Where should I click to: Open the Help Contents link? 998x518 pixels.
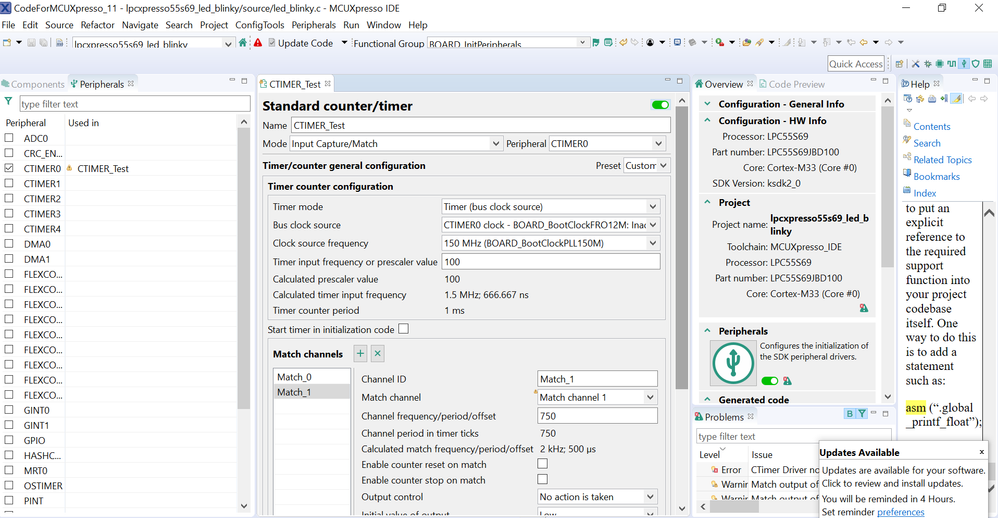931,127
